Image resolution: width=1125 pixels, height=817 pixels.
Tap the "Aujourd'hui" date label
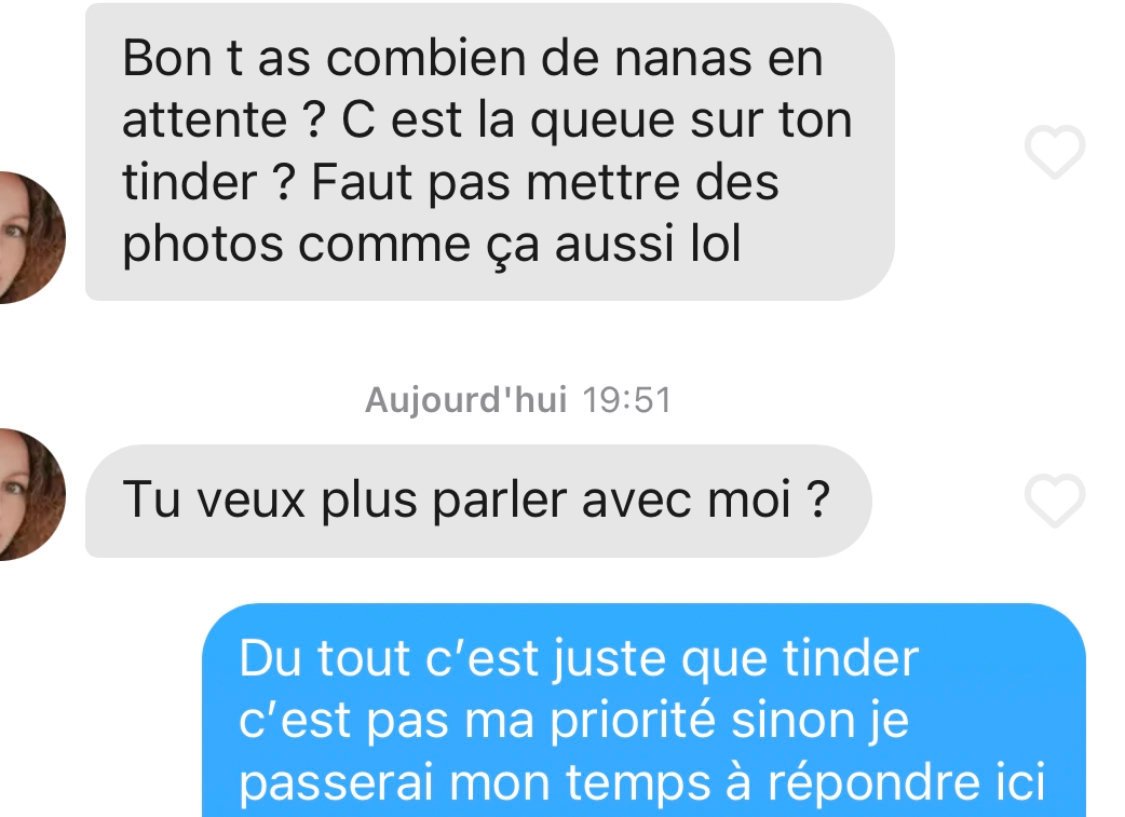pos(466,400)
